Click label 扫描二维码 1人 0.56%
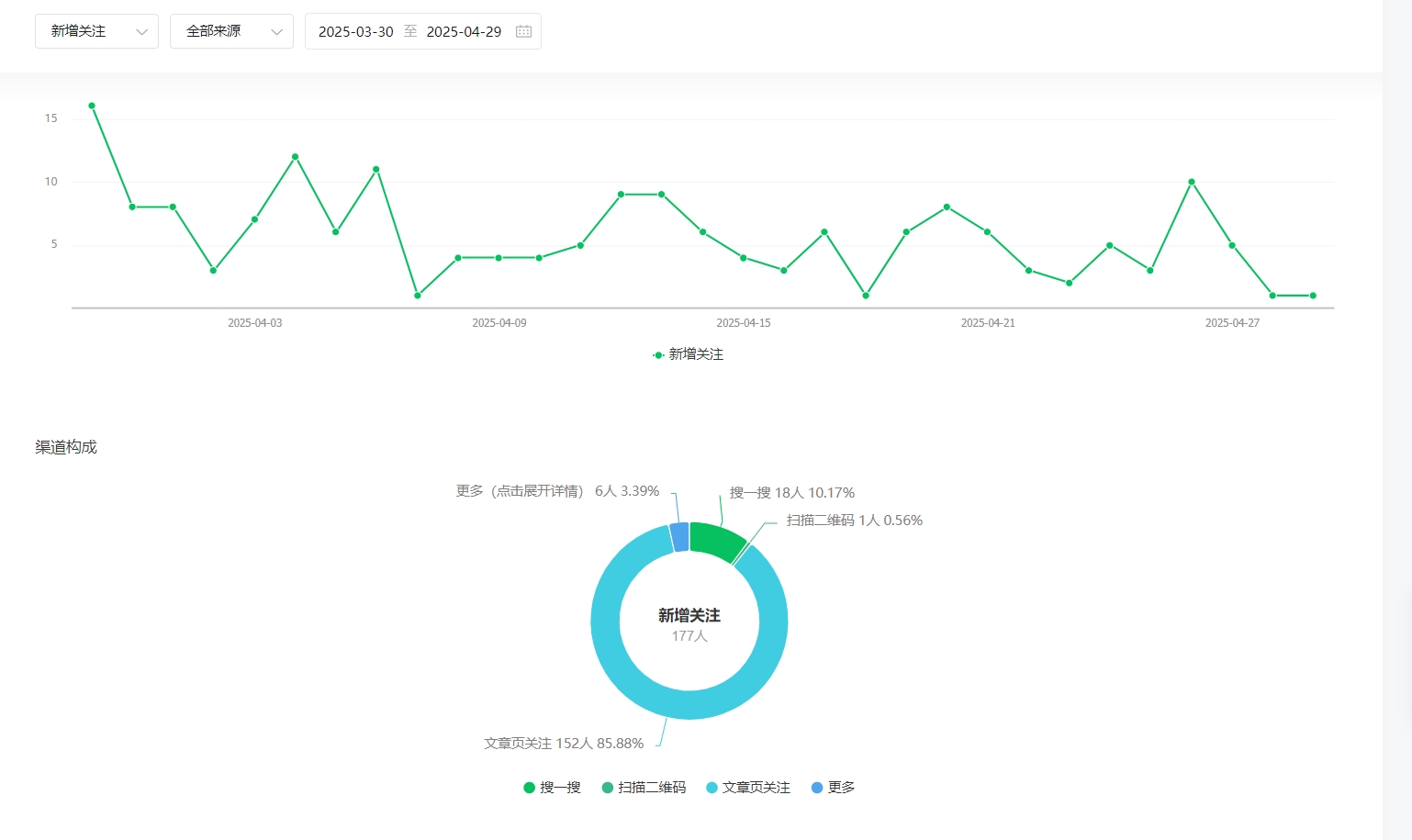Viewport: 1412px width, 840px height. pyautogui.click(x=855, y=521)
